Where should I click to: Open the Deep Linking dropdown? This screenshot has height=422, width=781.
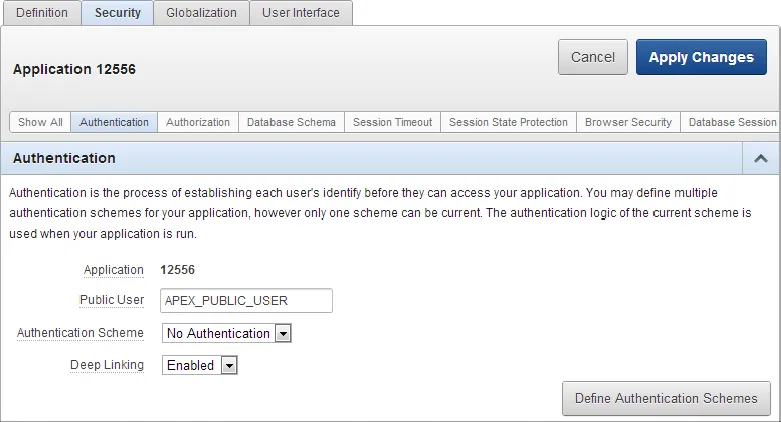click(x=200, y=365)
